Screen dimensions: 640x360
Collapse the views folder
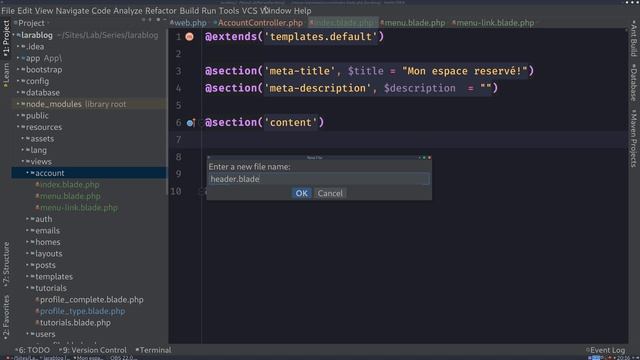point(23,162)
